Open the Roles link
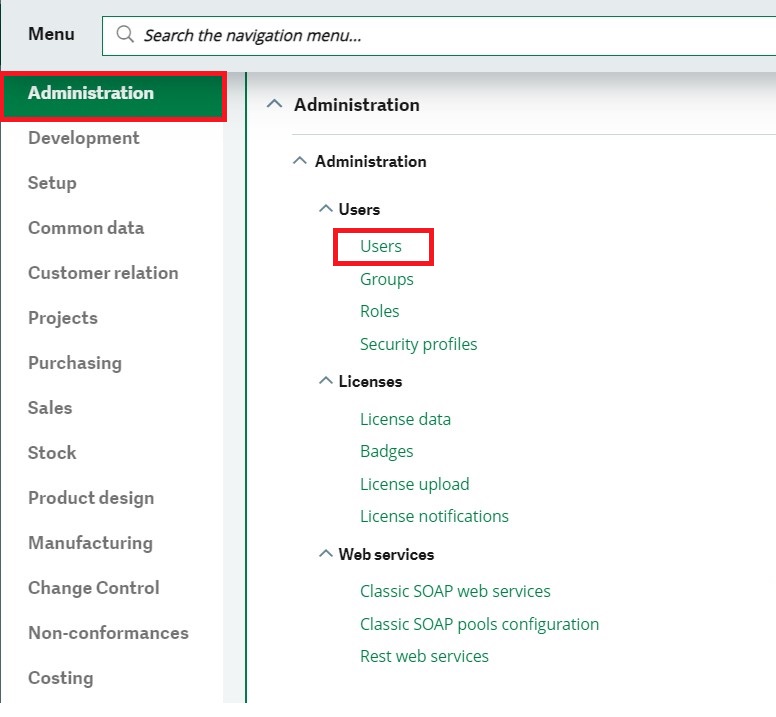The image size is (776, 717). tap(379, 311)
